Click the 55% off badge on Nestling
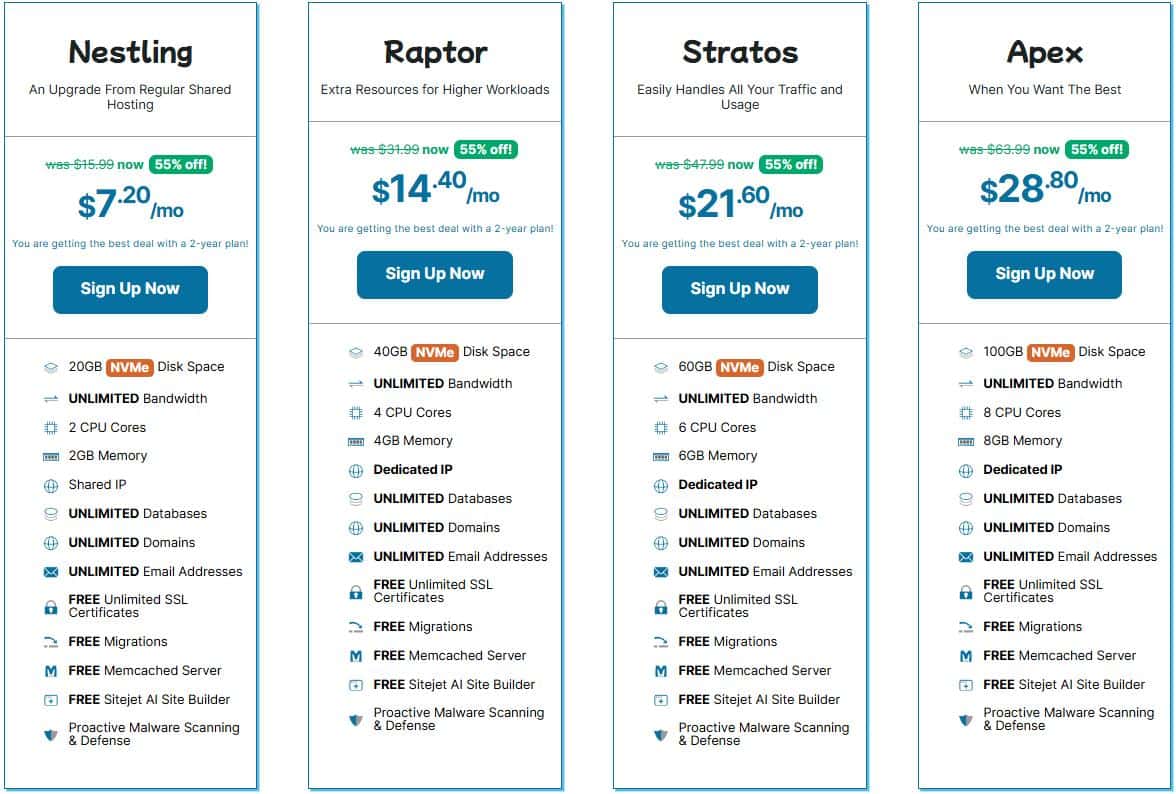The width and height of the screenshot is (1176, 794). pos(181,165)
